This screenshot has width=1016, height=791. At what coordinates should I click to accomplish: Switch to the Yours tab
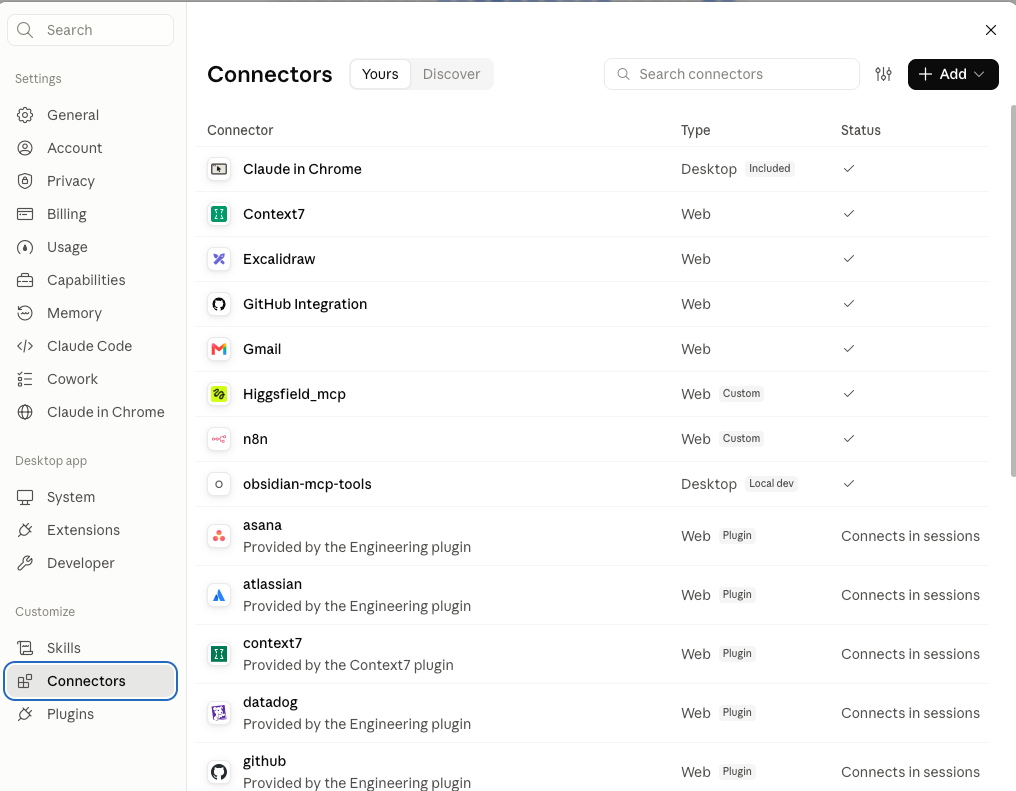(x=380, y=74)
